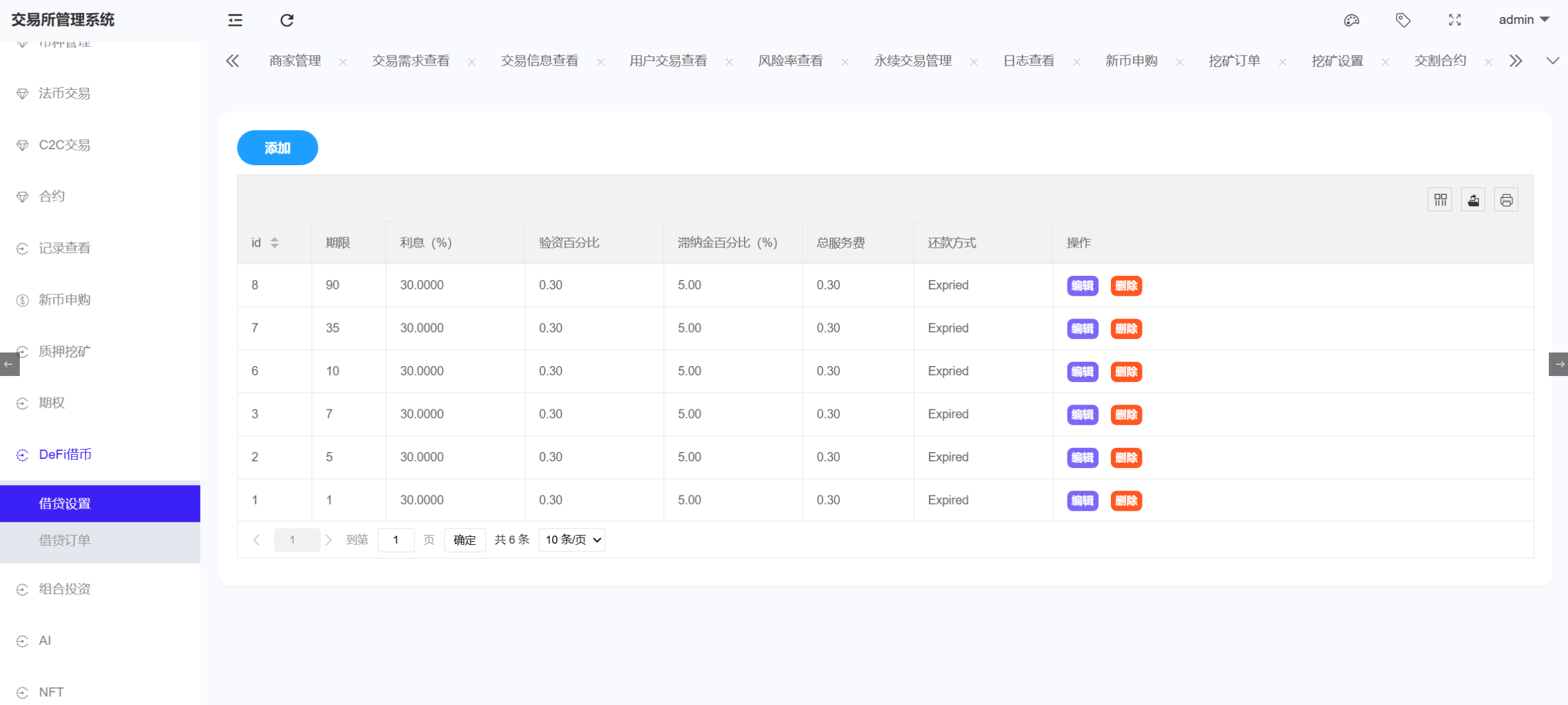Open the pagination page-size selector showing 10 条/页

pos(571,539)
